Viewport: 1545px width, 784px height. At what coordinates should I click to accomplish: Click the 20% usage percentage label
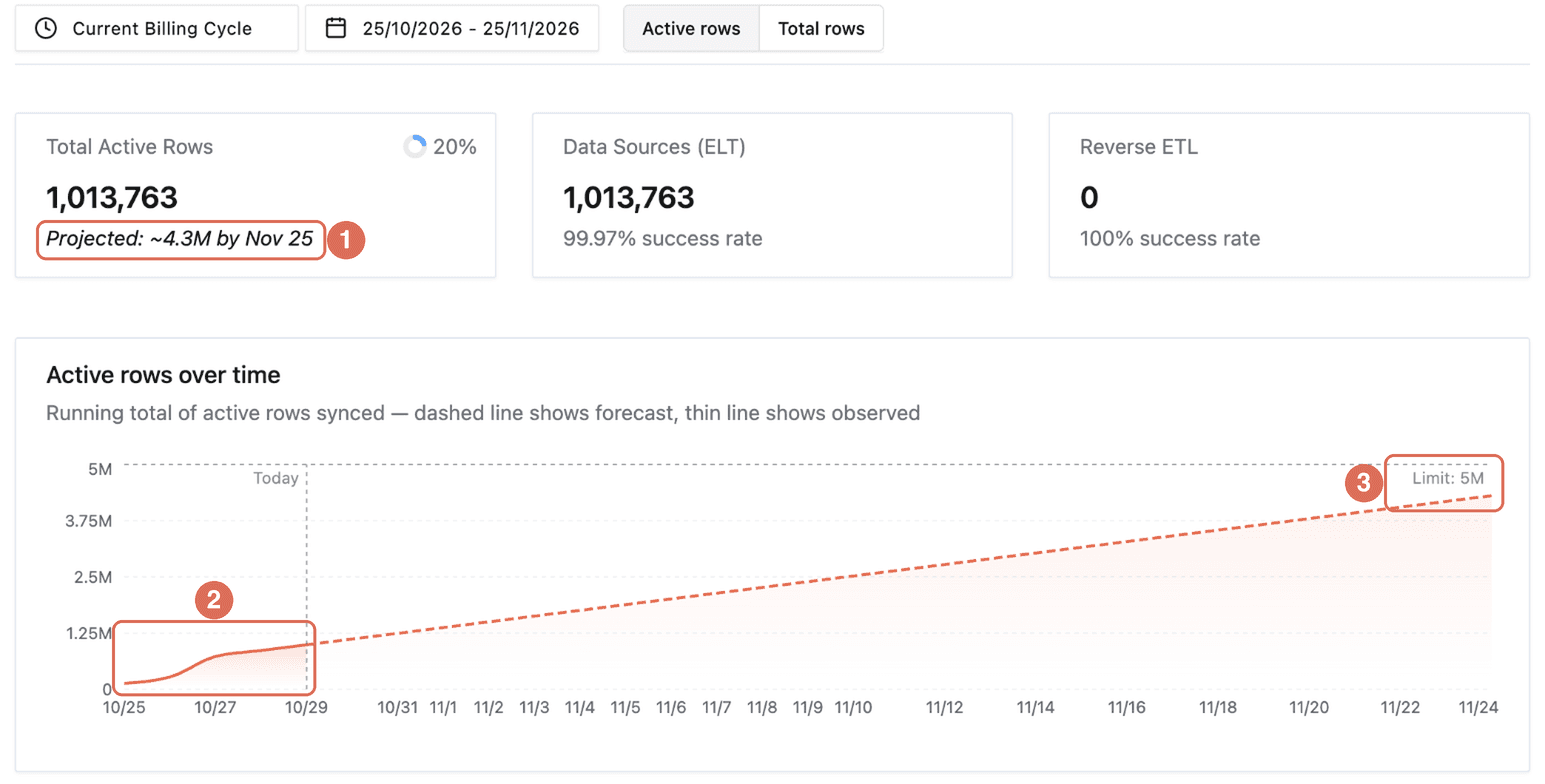pos(455,147)
